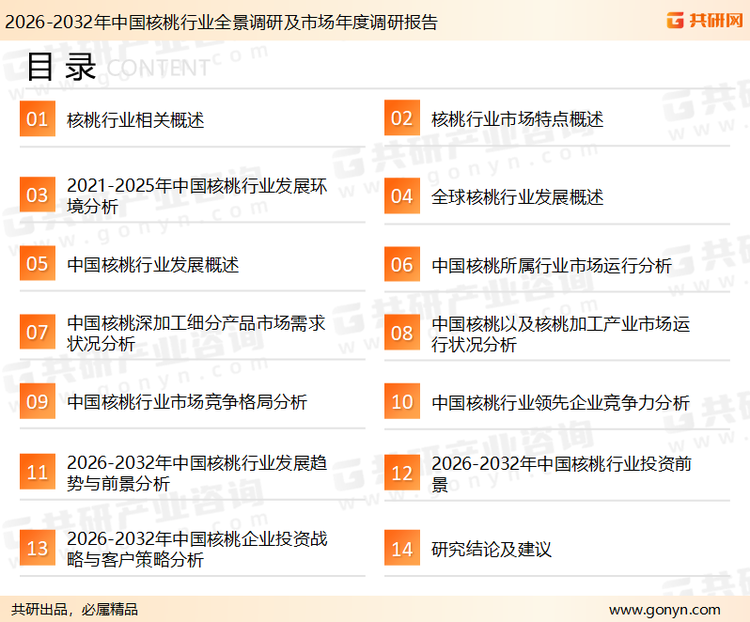750x622 pixels.
Task: Click the orange 07 number badge
Action: click(x=37, y=332)
